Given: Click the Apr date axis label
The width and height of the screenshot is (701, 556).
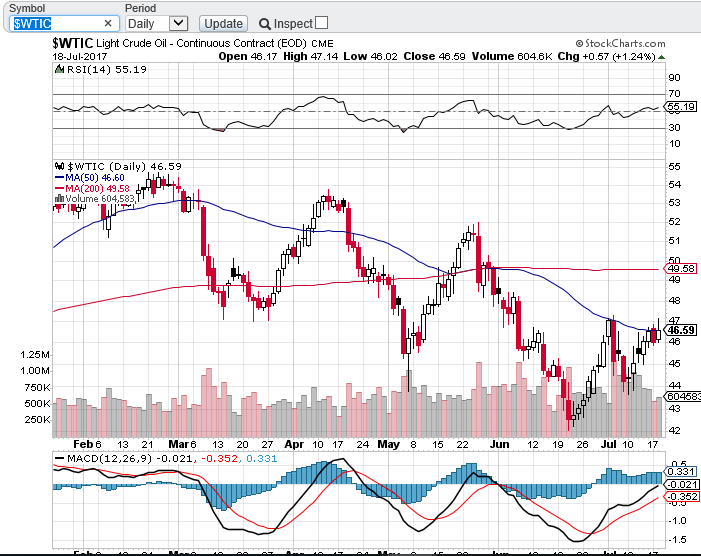Looking at the screenshot, I should pyautogui.click(x=294, y=444).
